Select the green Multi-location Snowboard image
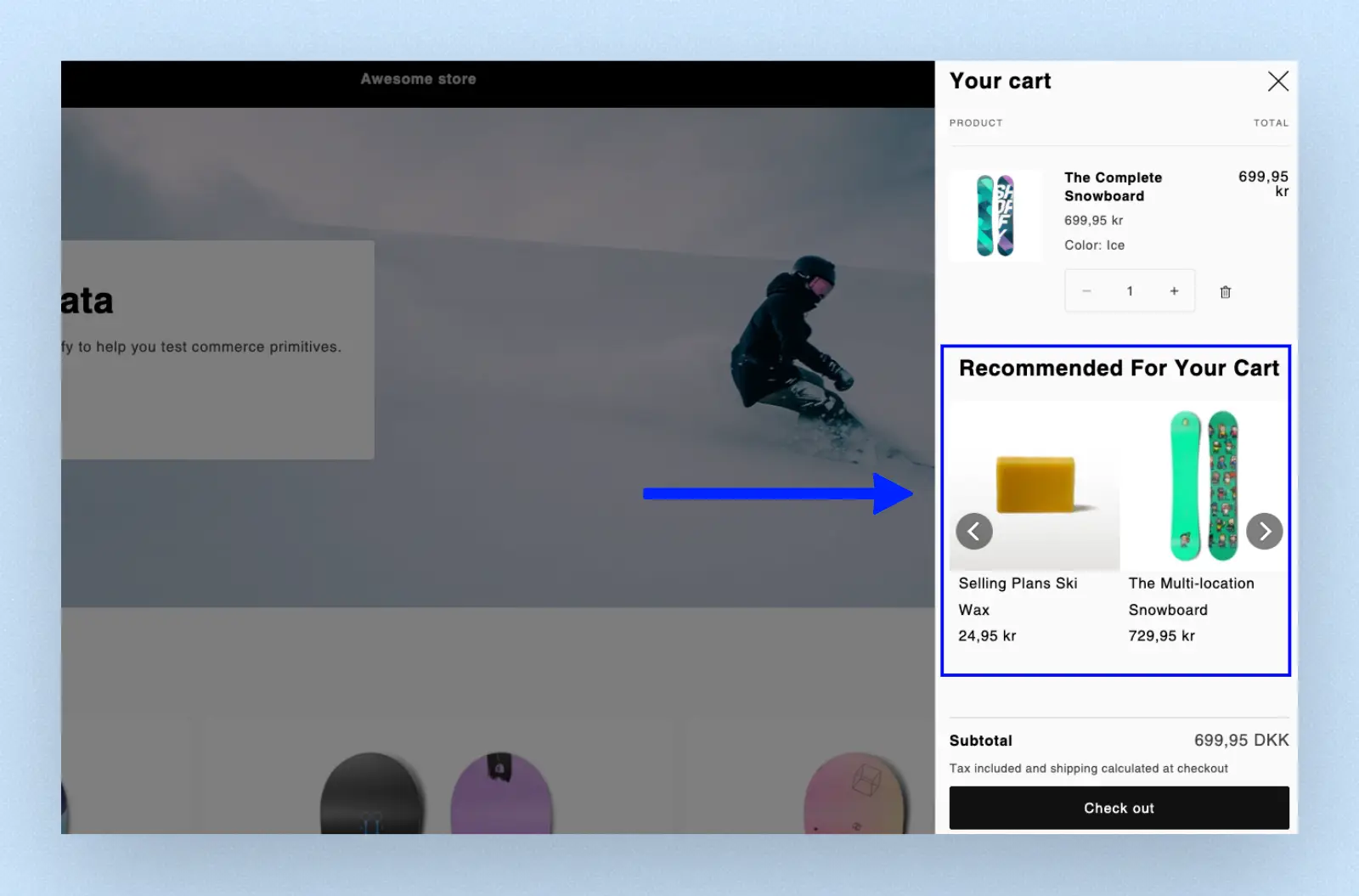The image size is (1359, 896). [x=1204, y=486]
